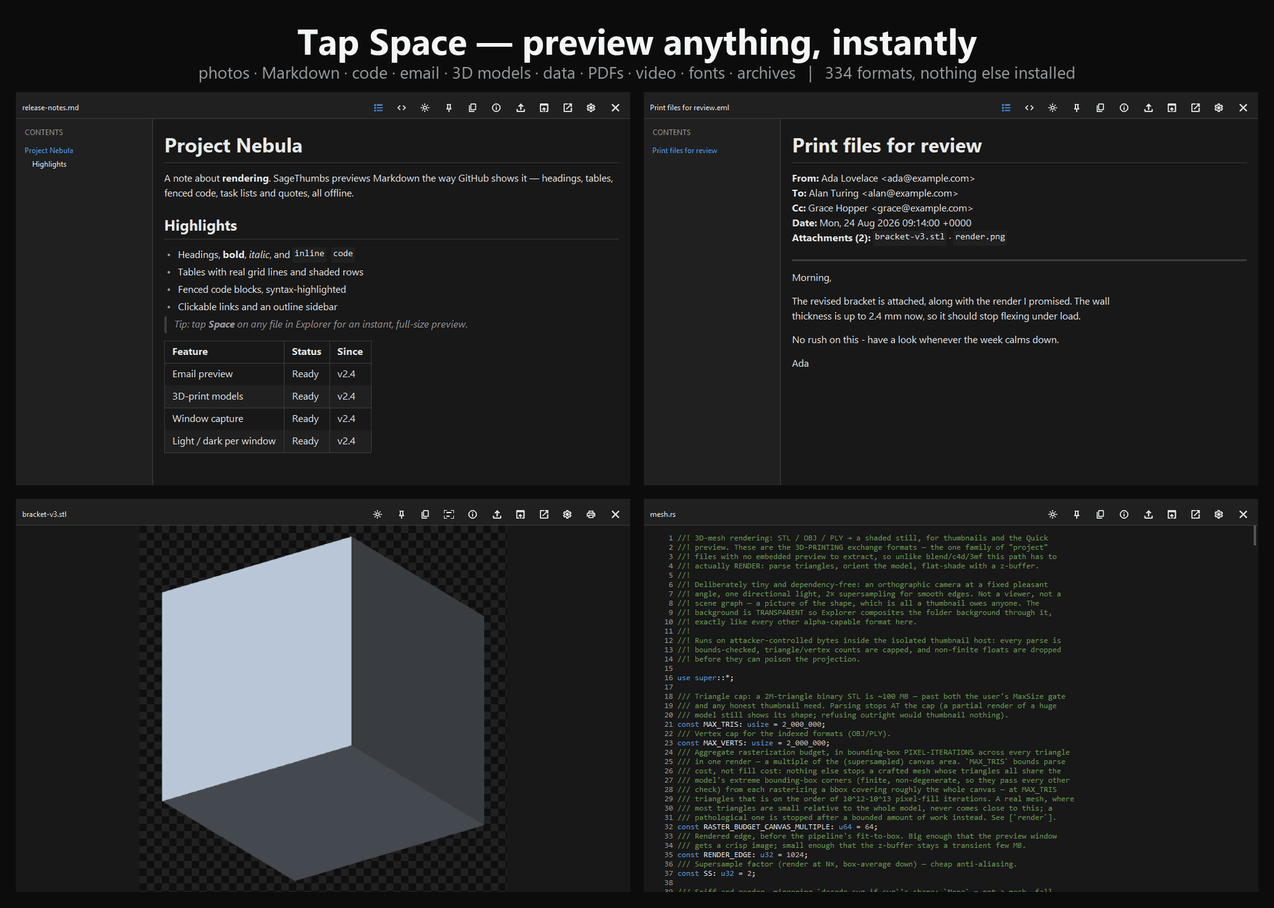Screen dimensions: 1274x908
Task: Open file info for mesh.rs
Action: 1124,514
